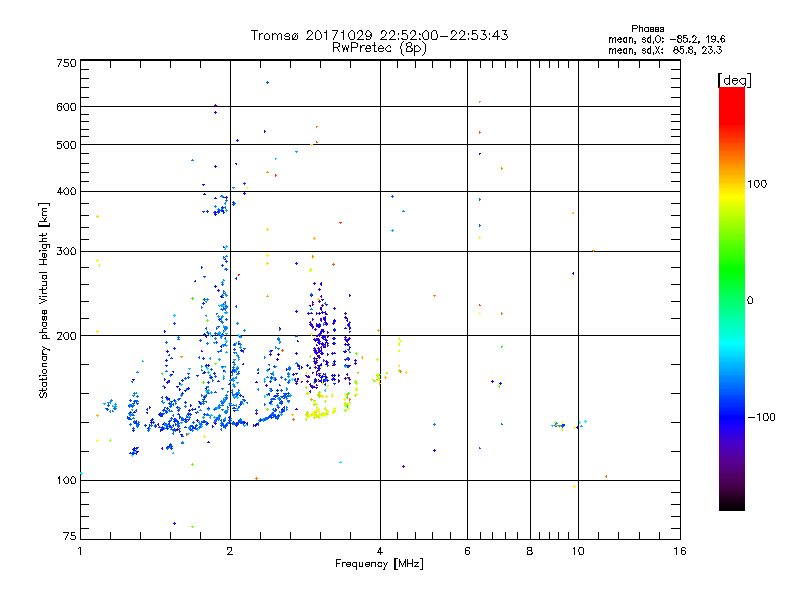Click the y-axis tick label '200'
The width and height of the screenshot is (800, 600).
coord(66,336)
